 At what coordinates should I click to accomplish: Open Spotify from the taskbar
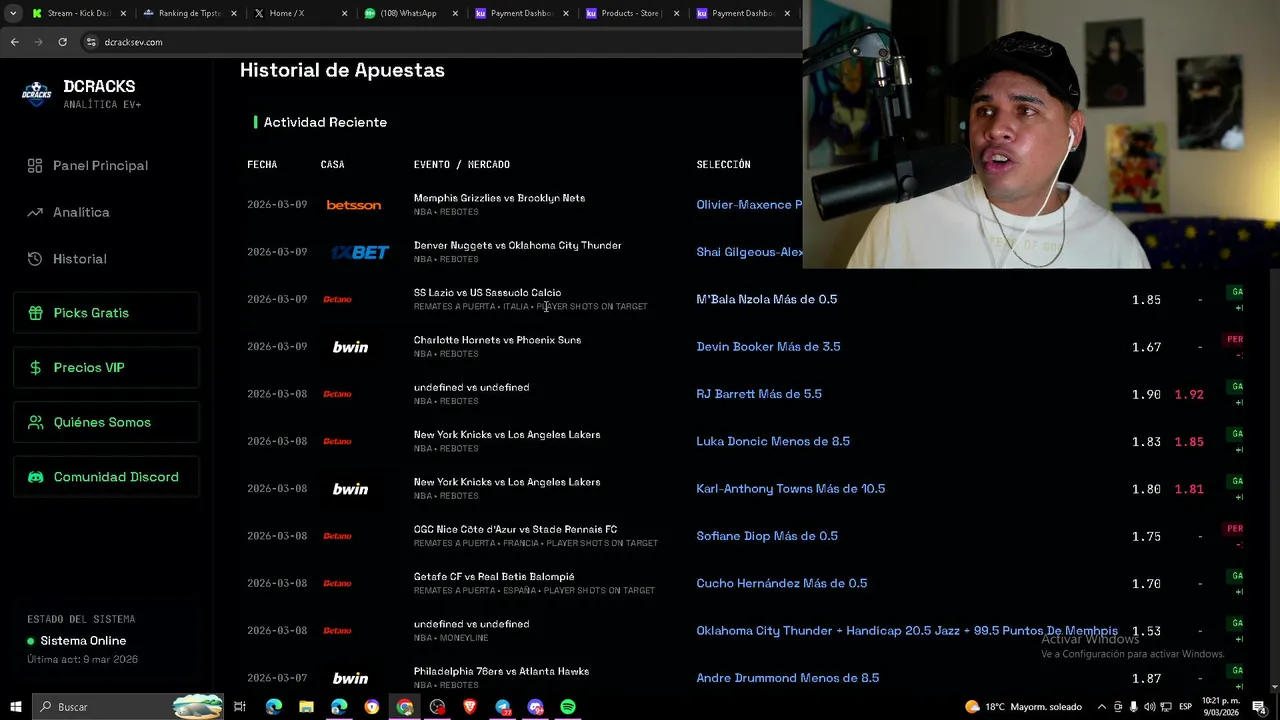[568, 707]
